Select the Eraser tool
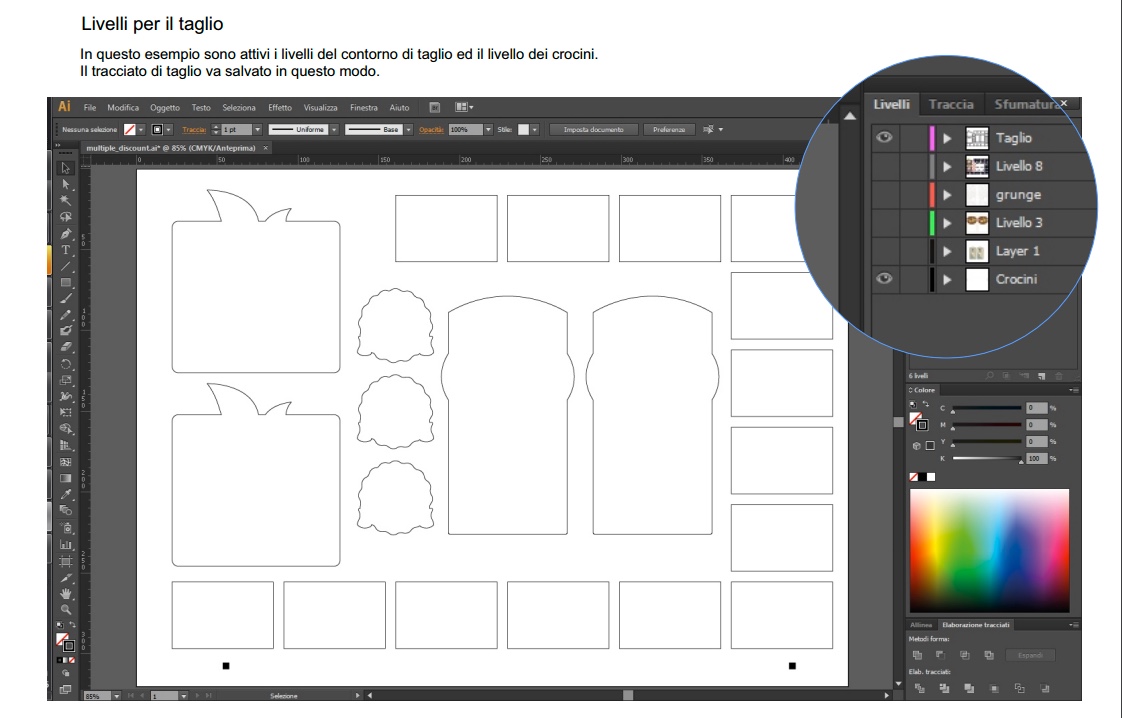 [66, 346]
